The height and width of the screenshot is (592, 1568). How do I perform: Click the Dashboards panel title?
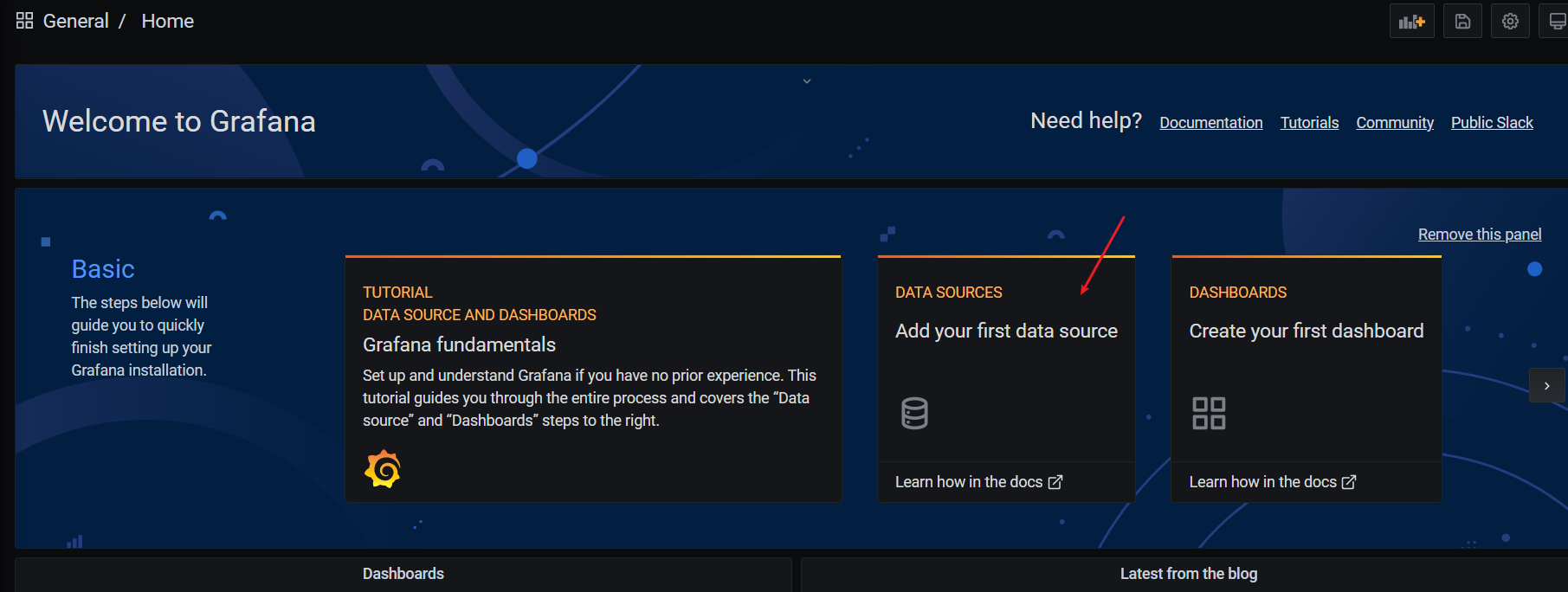click(x=403, y=574)
